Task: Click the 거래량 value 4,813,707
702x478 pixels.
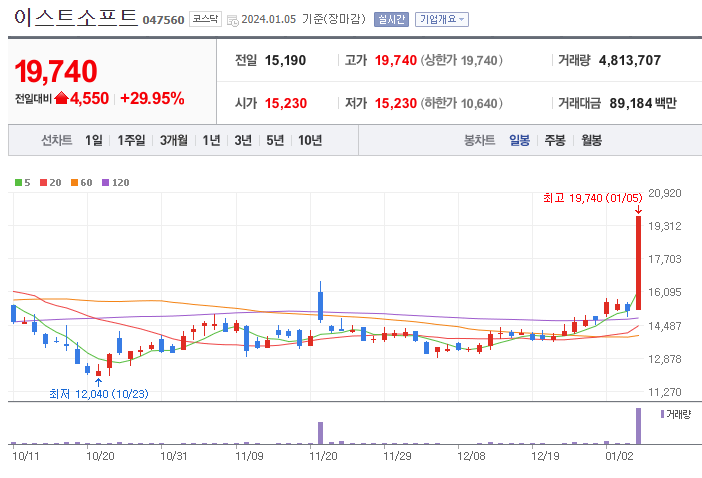Action: tap(629, 60)
